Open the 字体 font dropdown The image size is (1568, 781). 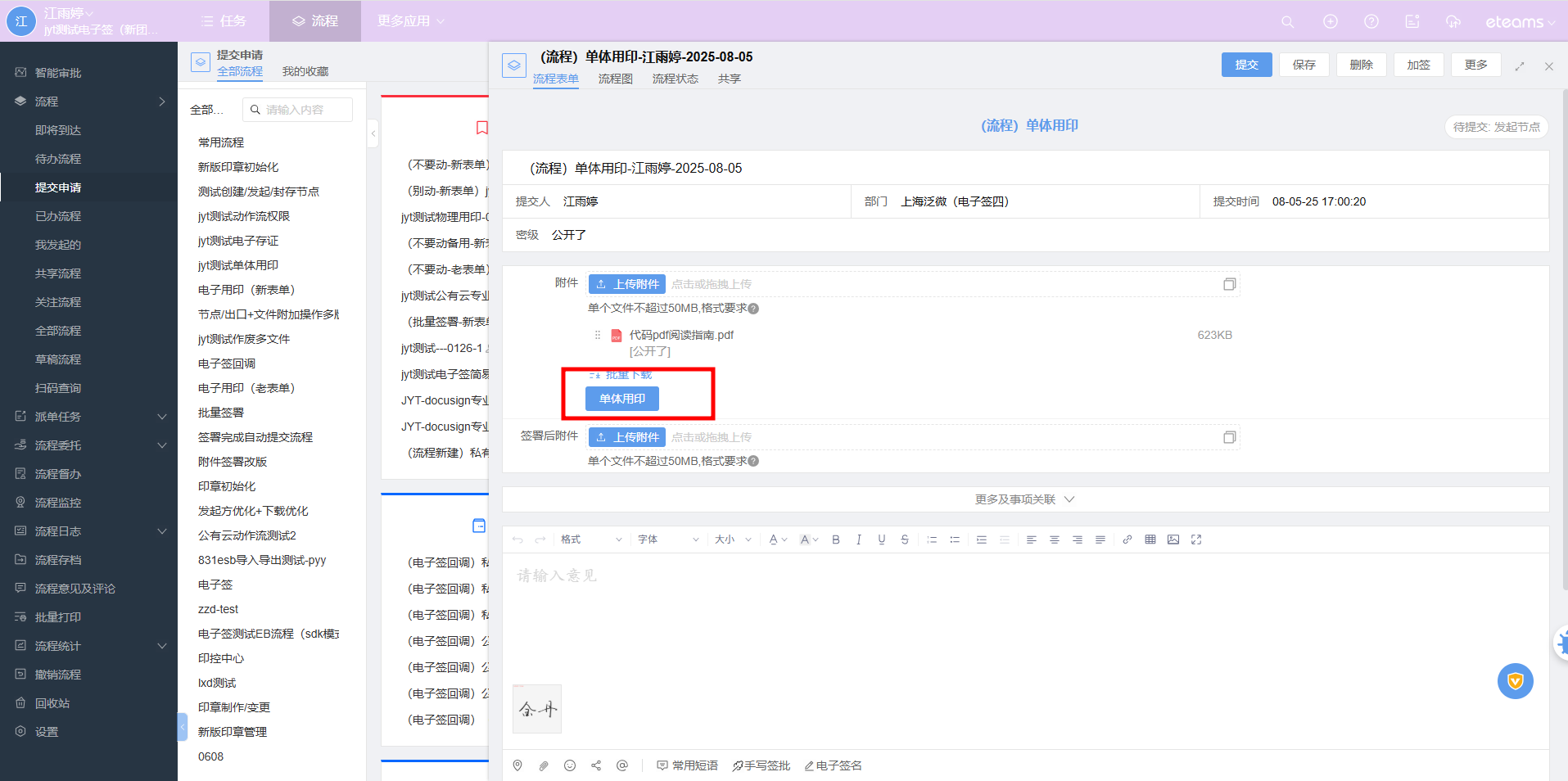tap(668, 539)
